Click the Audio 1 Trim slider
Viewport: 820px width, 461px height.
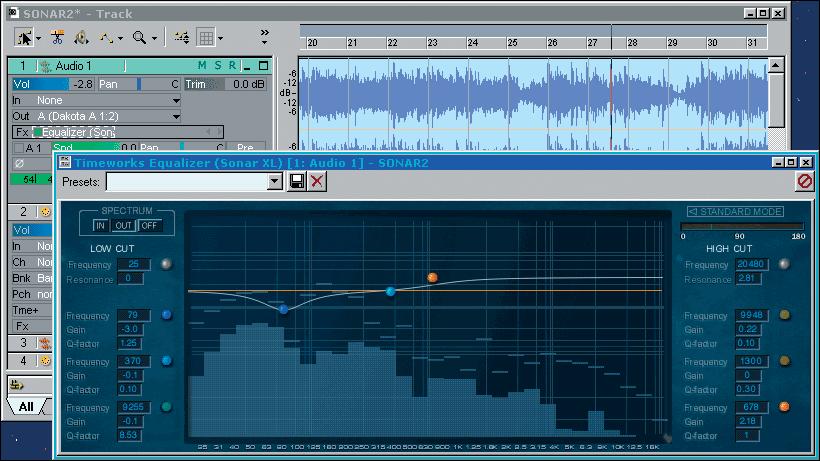[225, 84]
